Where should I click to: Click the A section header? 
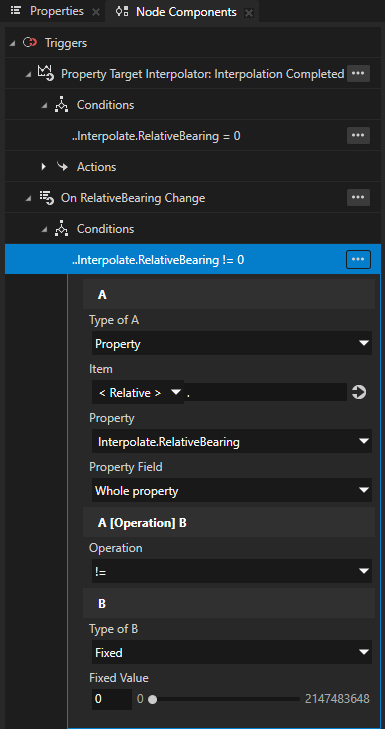tap(229, 294)
